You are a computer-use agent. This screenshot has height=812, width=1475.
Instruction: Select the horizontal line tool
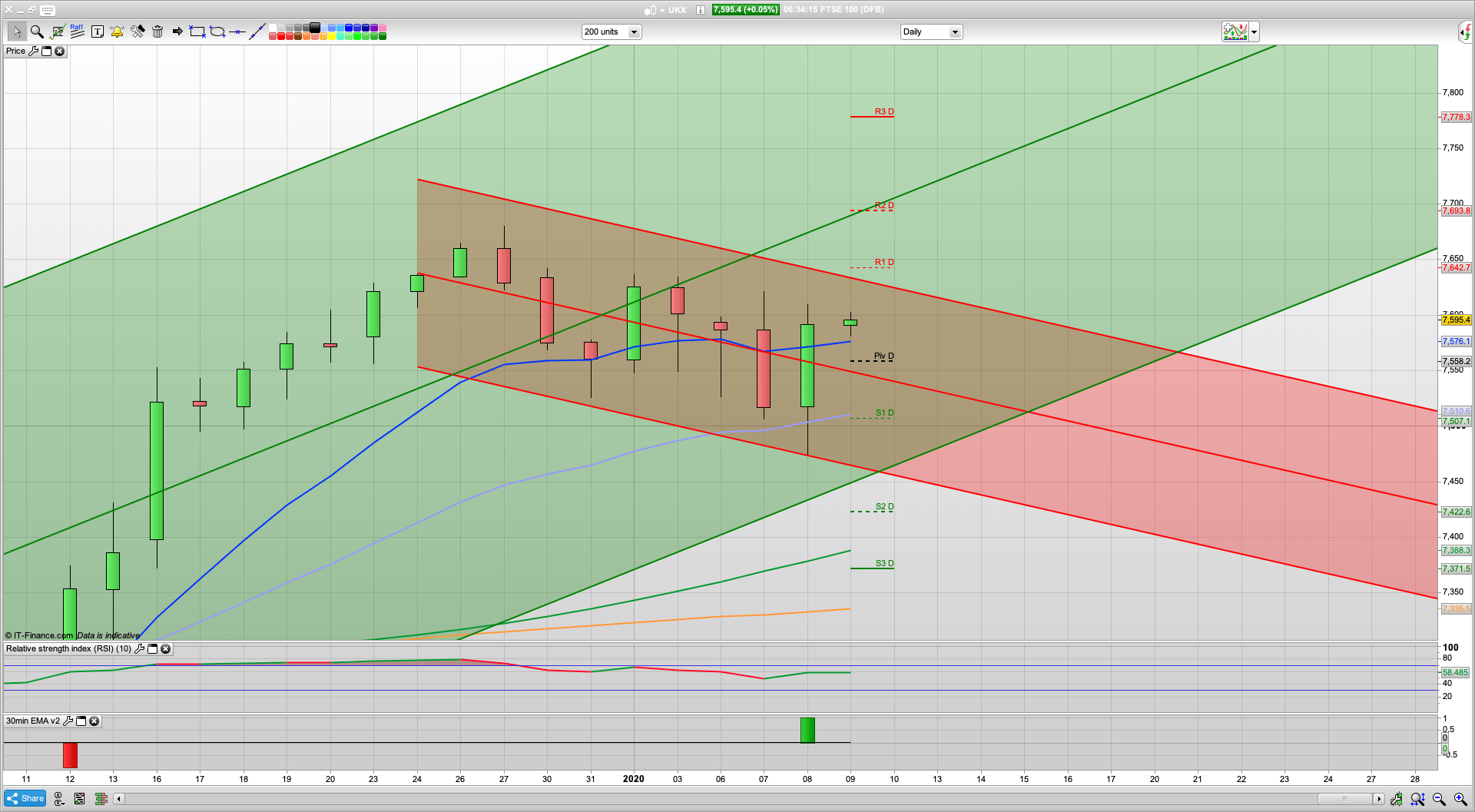[237, 31]
